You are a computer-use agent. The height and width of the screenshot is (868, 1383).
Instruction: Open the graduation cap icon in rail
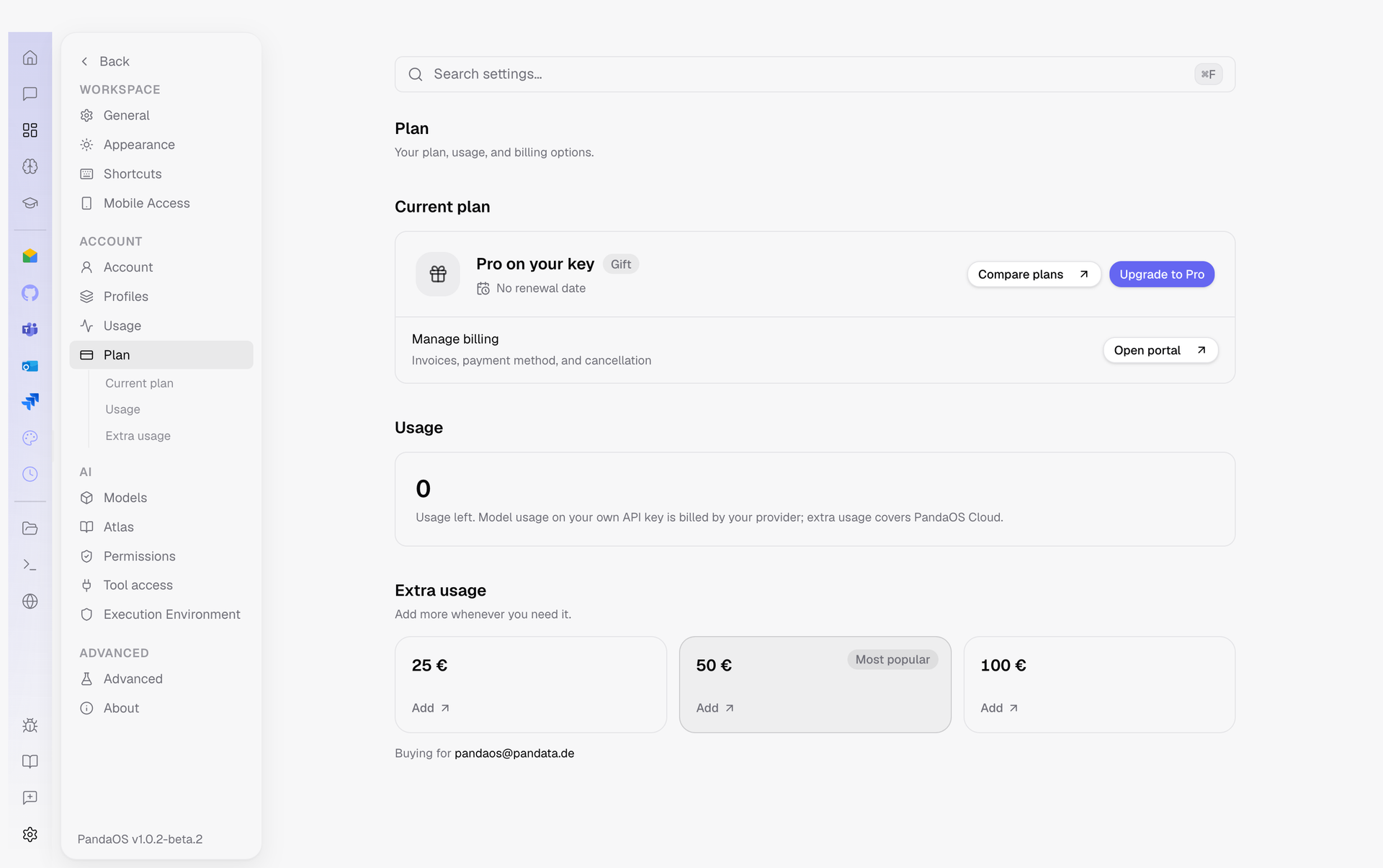tap(30, 203)
